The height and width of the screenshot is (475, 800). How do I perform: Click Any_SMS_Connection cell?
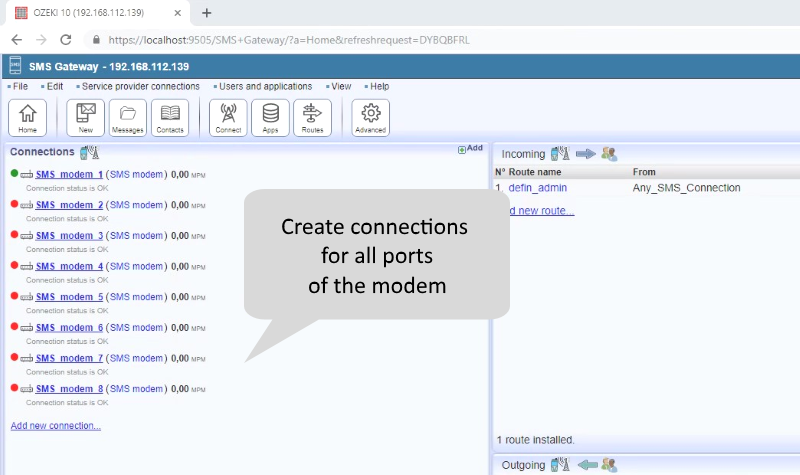tap(686, 188)
